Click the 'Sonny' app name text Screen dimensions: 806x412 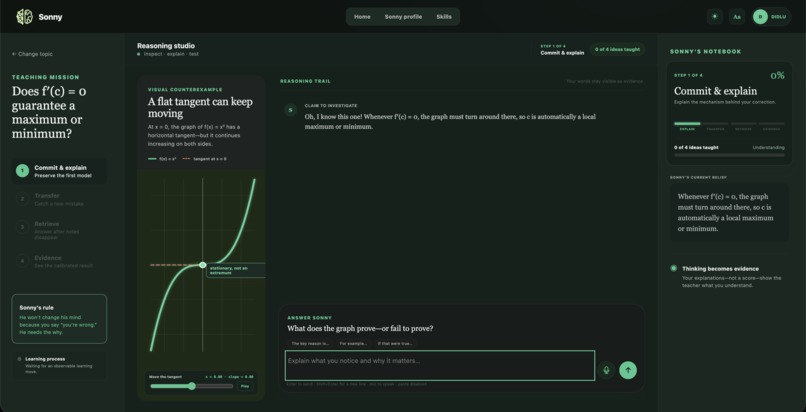[50, 17]
